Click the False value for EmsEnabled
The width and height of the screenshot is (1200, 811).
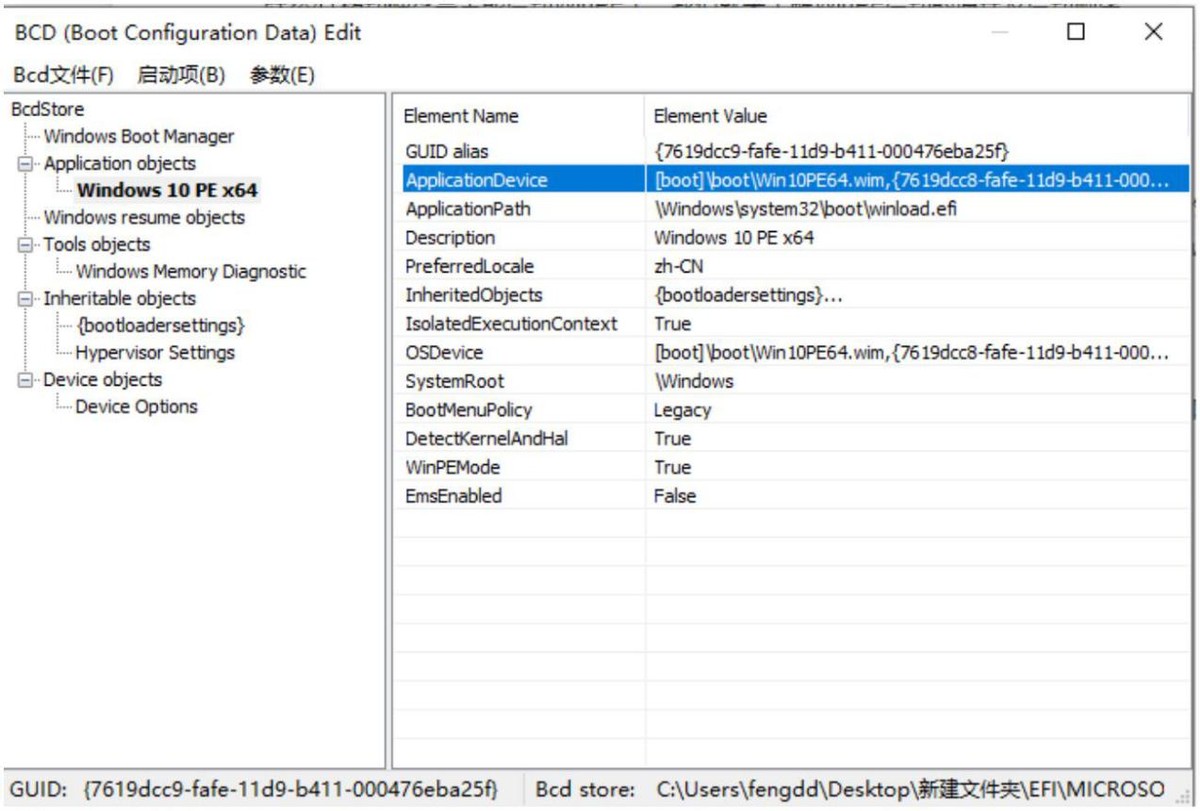click(x=674, y=496)
